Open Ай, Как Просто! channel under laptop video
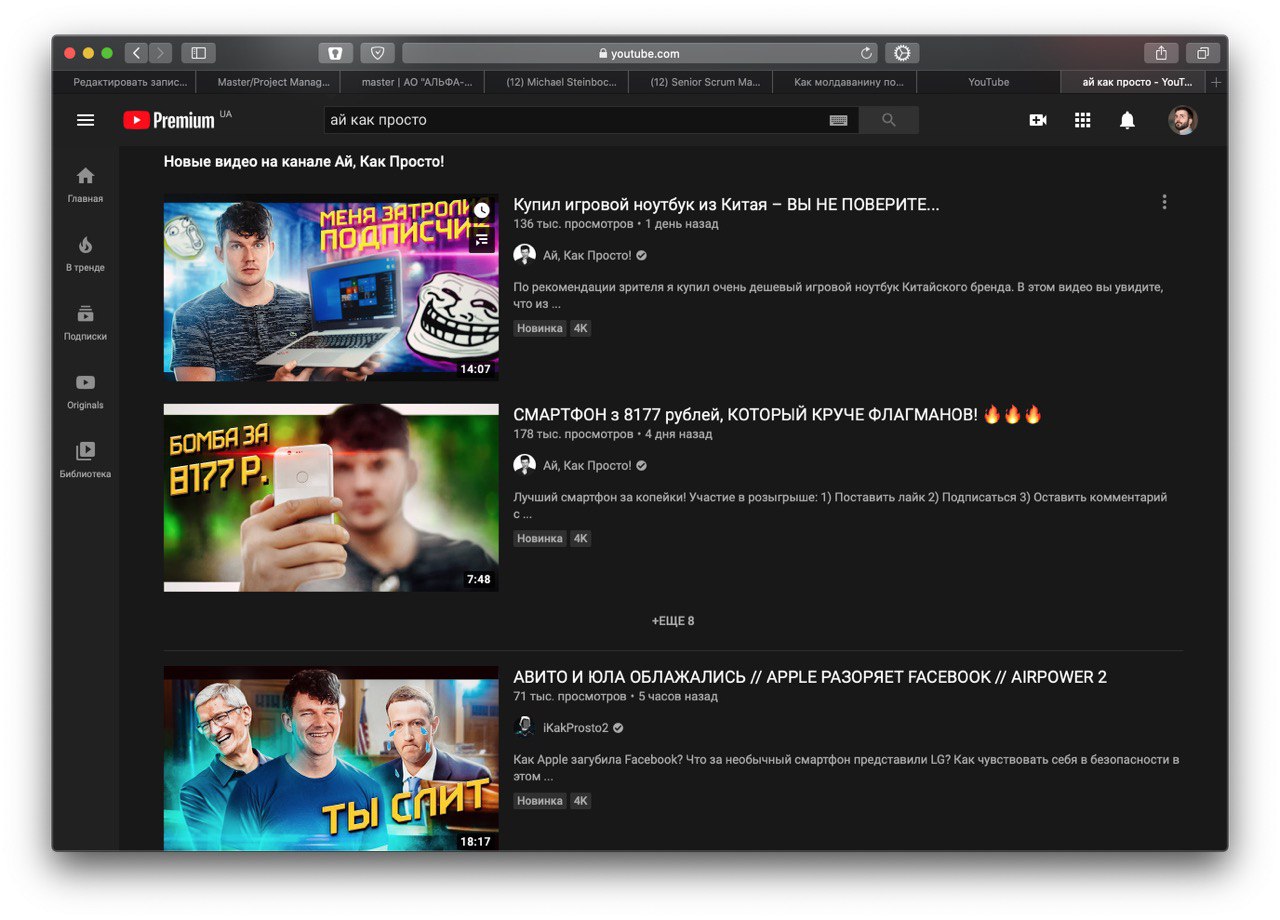Image resolution: width=1280 pixels, height=920 pixels. (x=587, y=255)
